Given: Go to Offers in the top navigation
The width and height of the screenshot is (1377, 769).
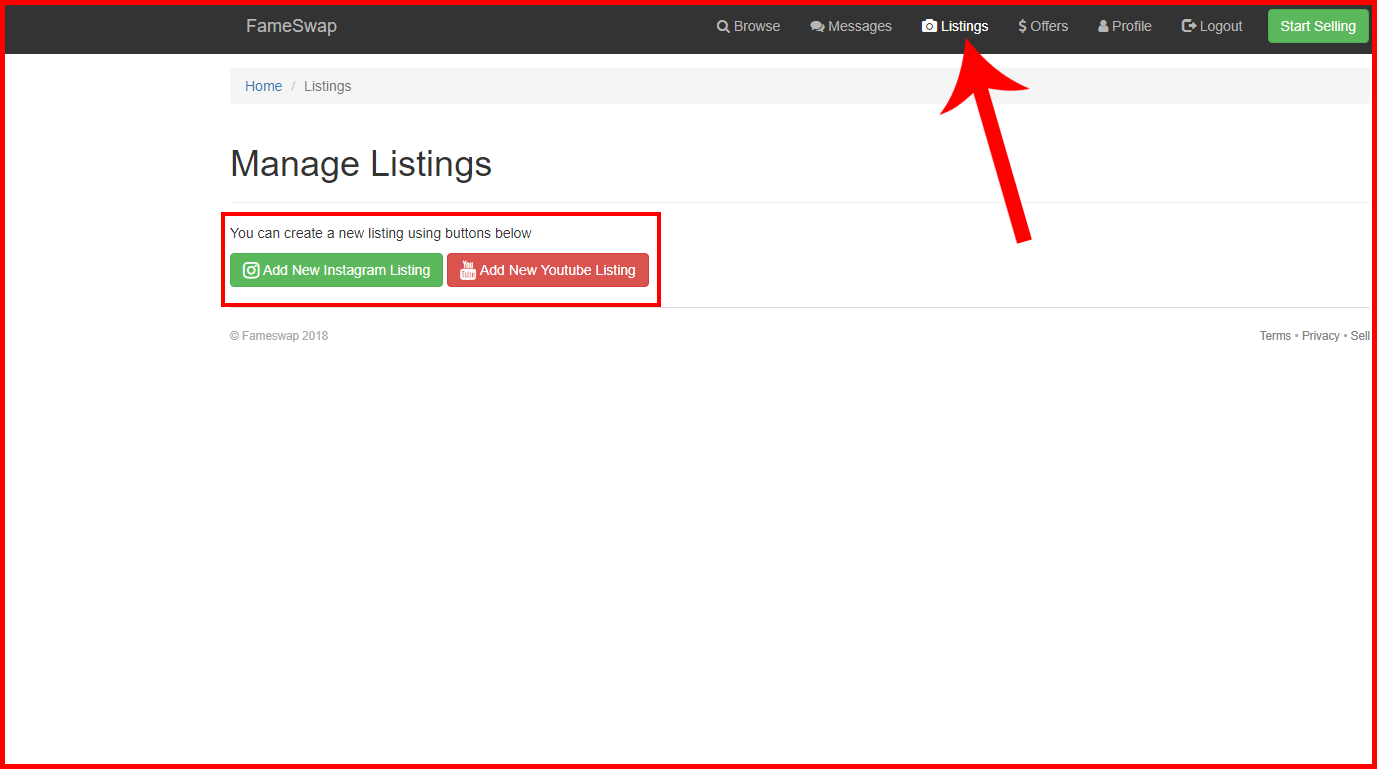Looking at the screenshot, I should click(1043, 26).
